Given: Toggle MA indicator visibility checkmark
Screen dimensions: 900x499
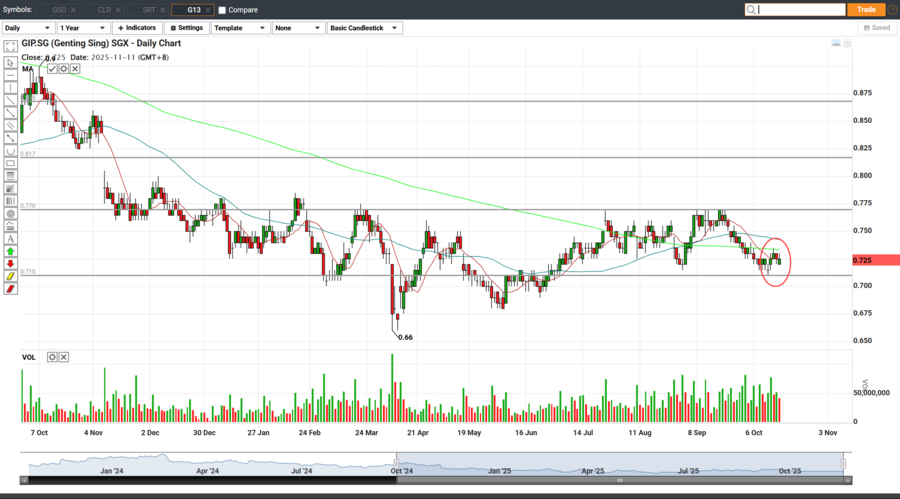Looking at the screenshot, I should click(52, 69).
